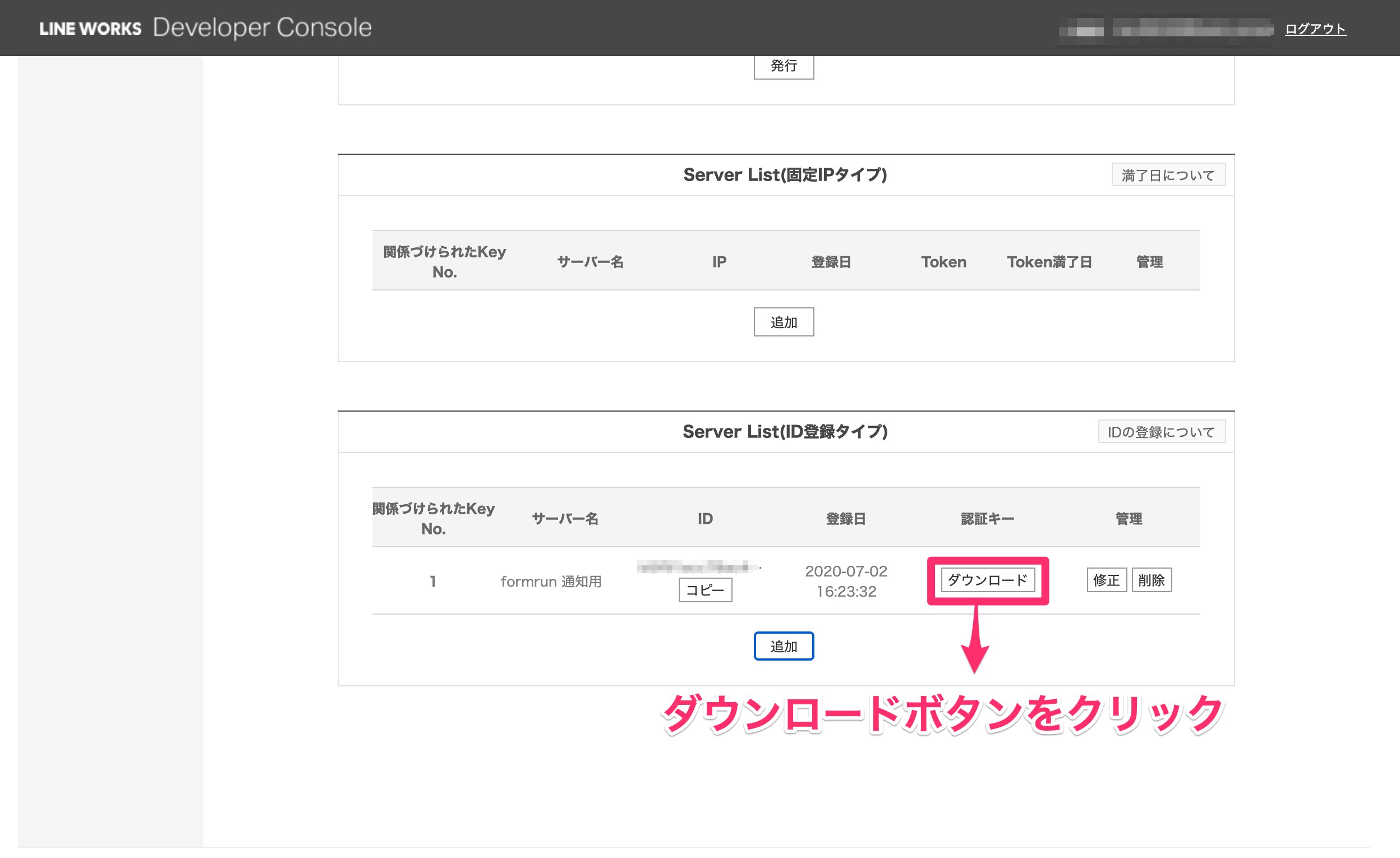1400x858 pixels.
Task: Click the 追加 button in Server List 固定IPタイプ
Action: pos(785,322)
